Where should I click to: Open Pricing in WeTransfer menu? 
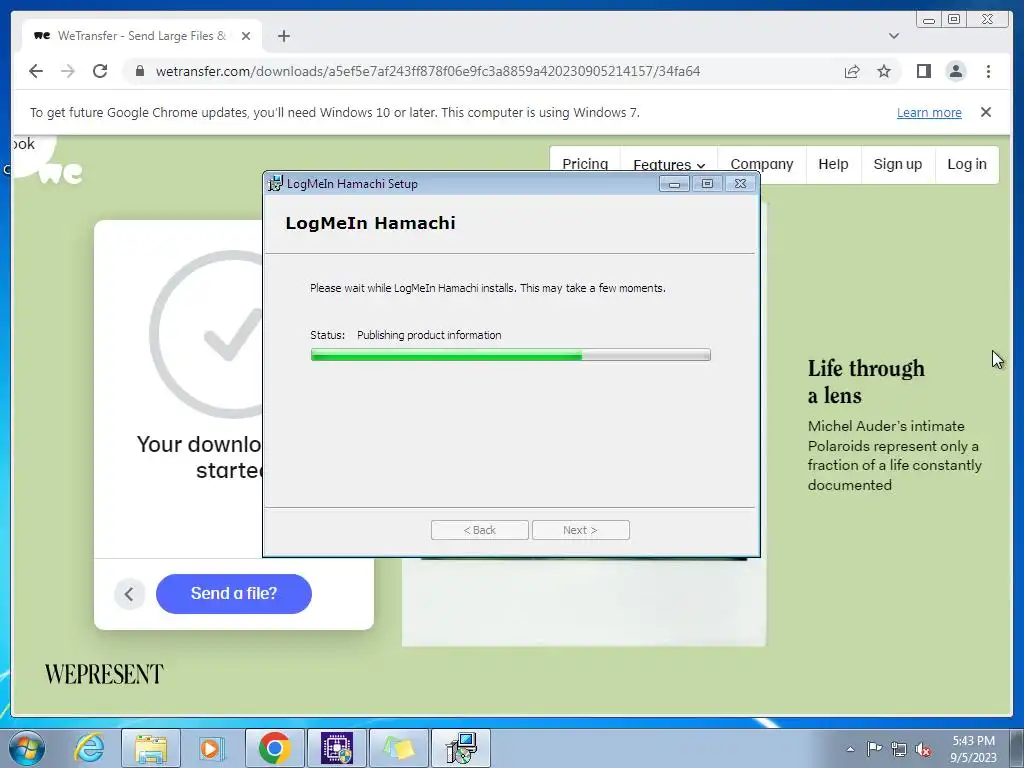[x=584, y=163]
